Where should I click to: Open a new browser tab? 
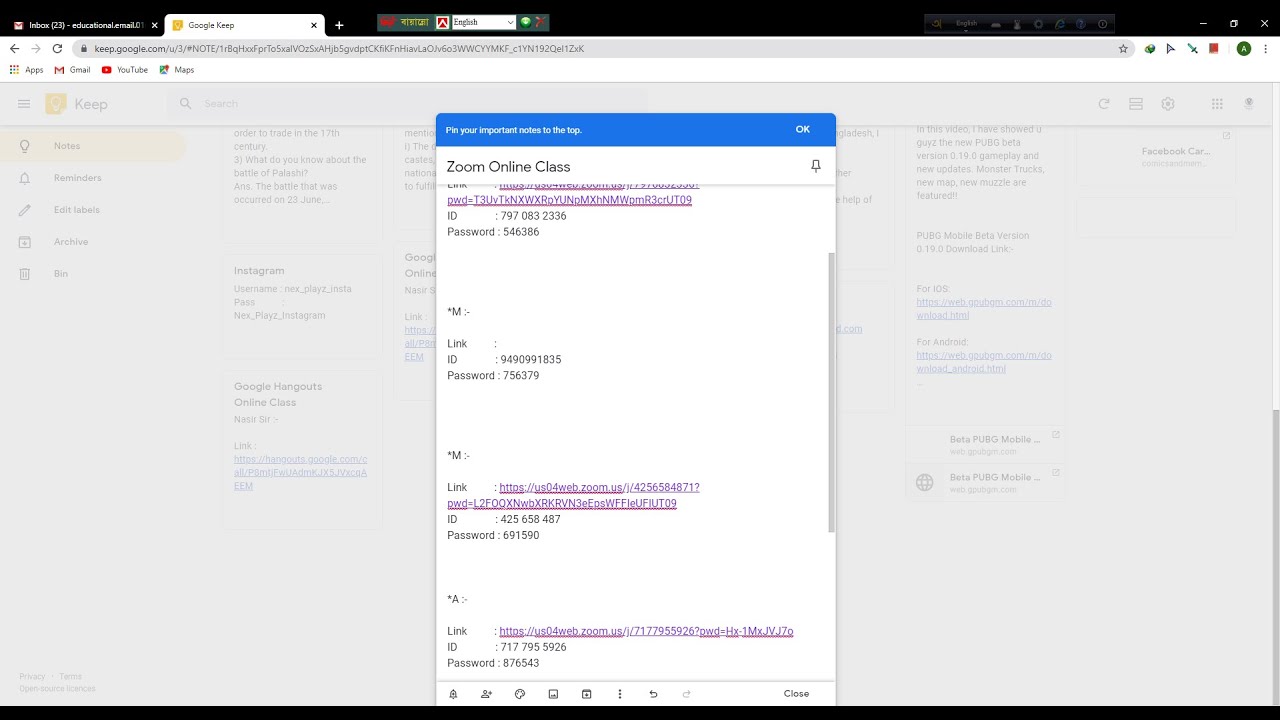tap(339, 25)
